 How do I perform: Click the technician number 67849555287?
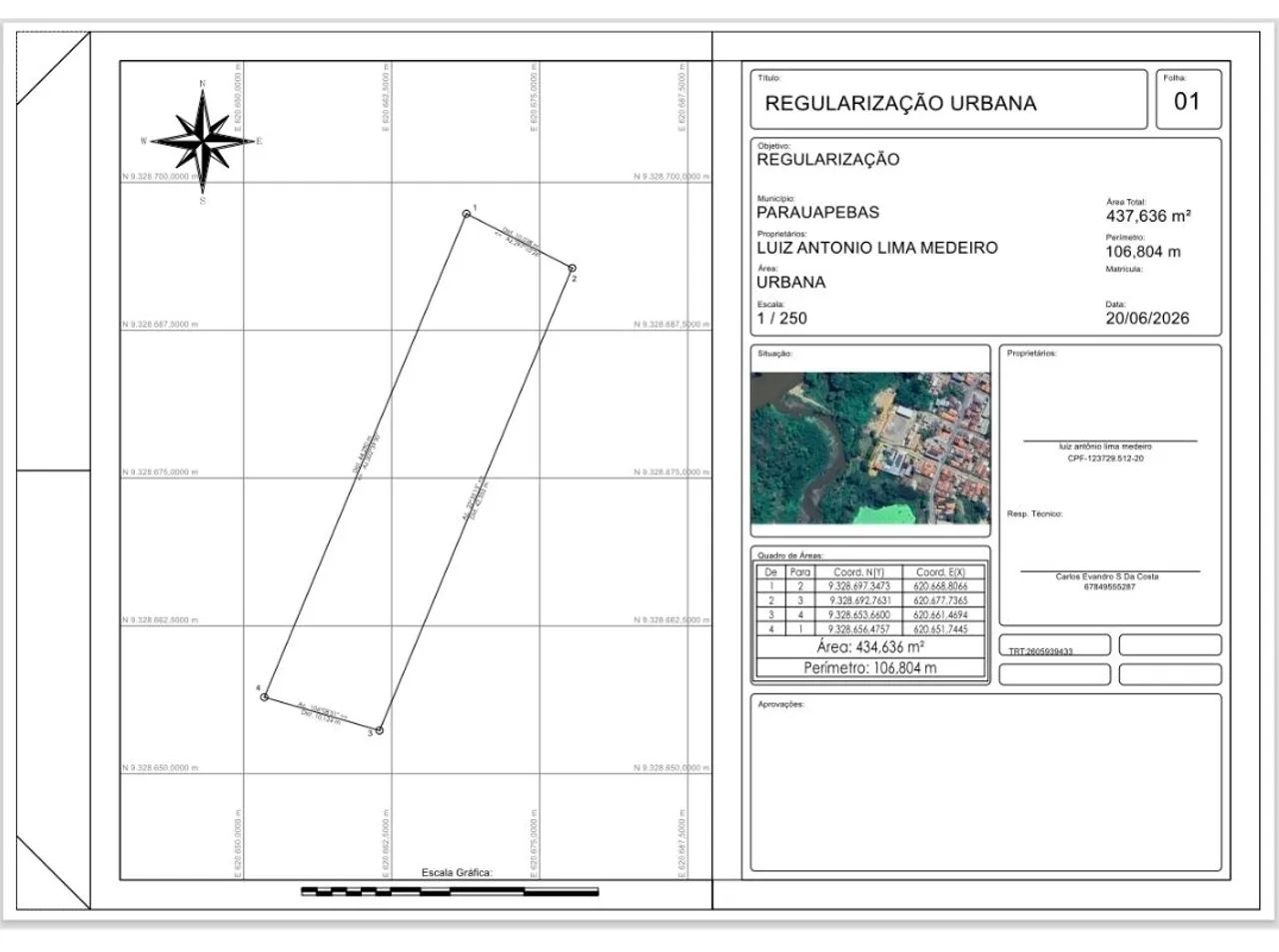point(1108,586)
